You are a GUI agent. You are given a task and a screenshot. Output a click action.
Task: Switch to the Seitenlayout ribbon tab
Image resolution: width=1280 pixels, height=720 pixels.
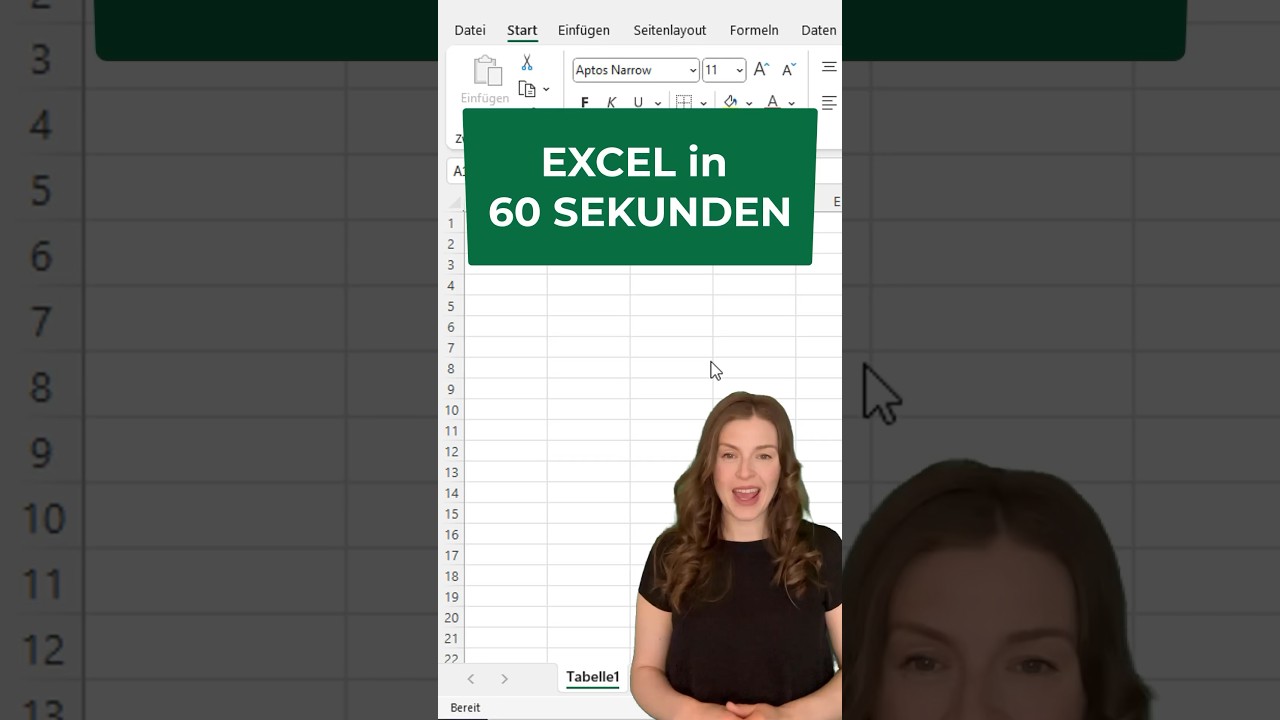[x=670, y=30]
